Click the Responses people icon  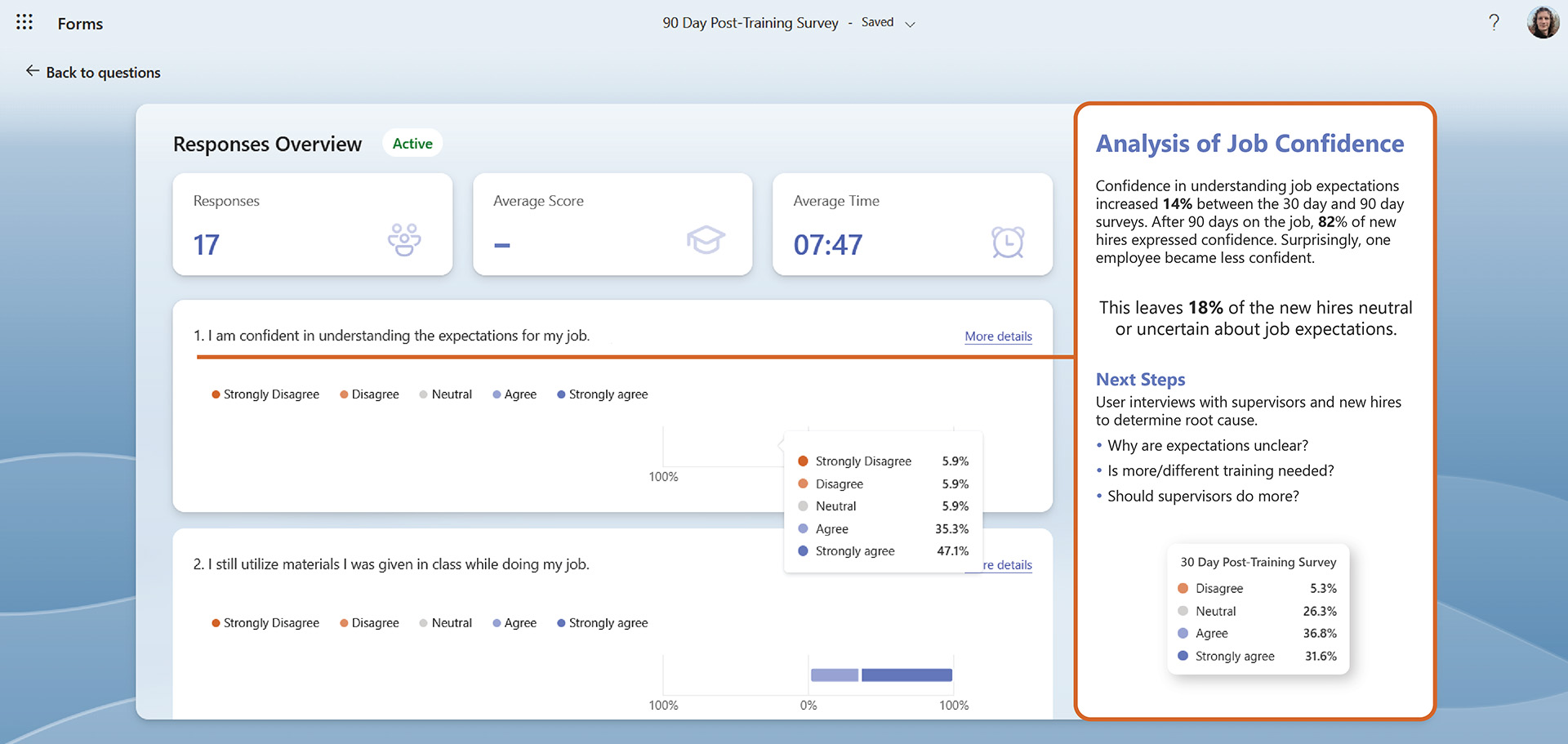click(x=404, y=240)
